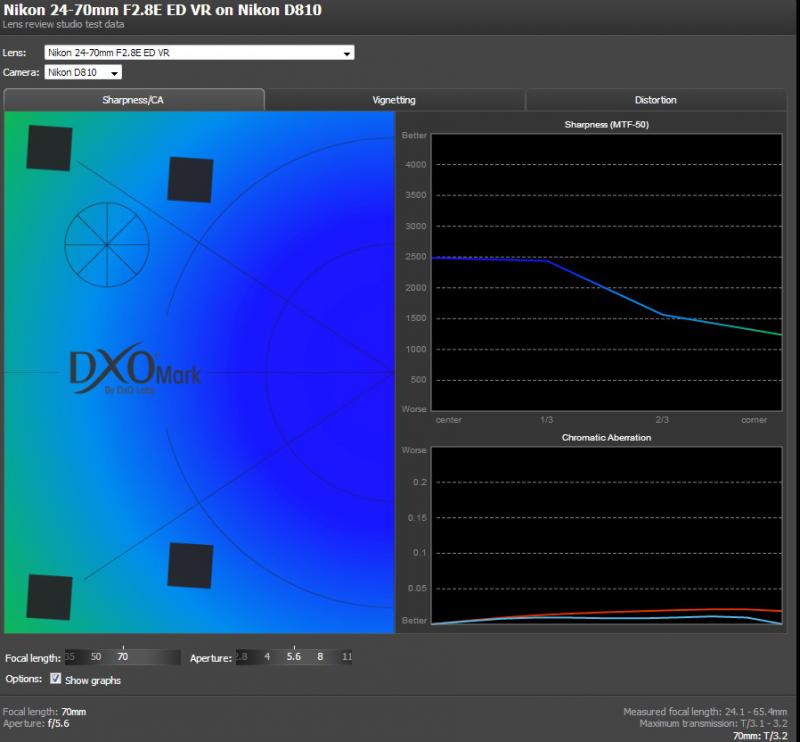Switch to the Sharpness/CA tab
800x742 pixels.
coord(134,100)
